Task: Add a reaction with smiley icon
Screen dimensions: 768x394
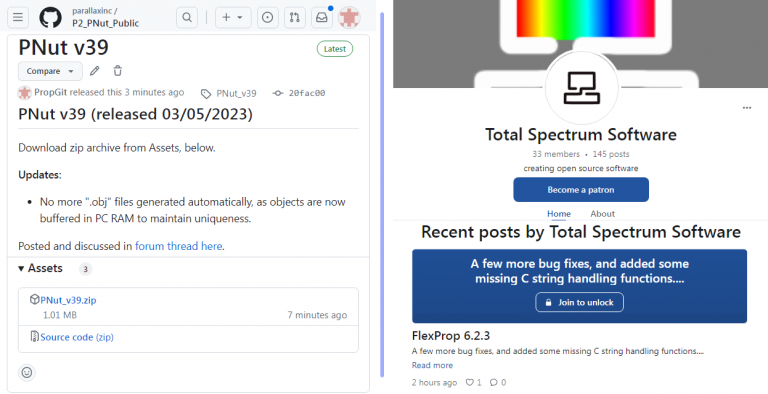Action: pos(27,373)
